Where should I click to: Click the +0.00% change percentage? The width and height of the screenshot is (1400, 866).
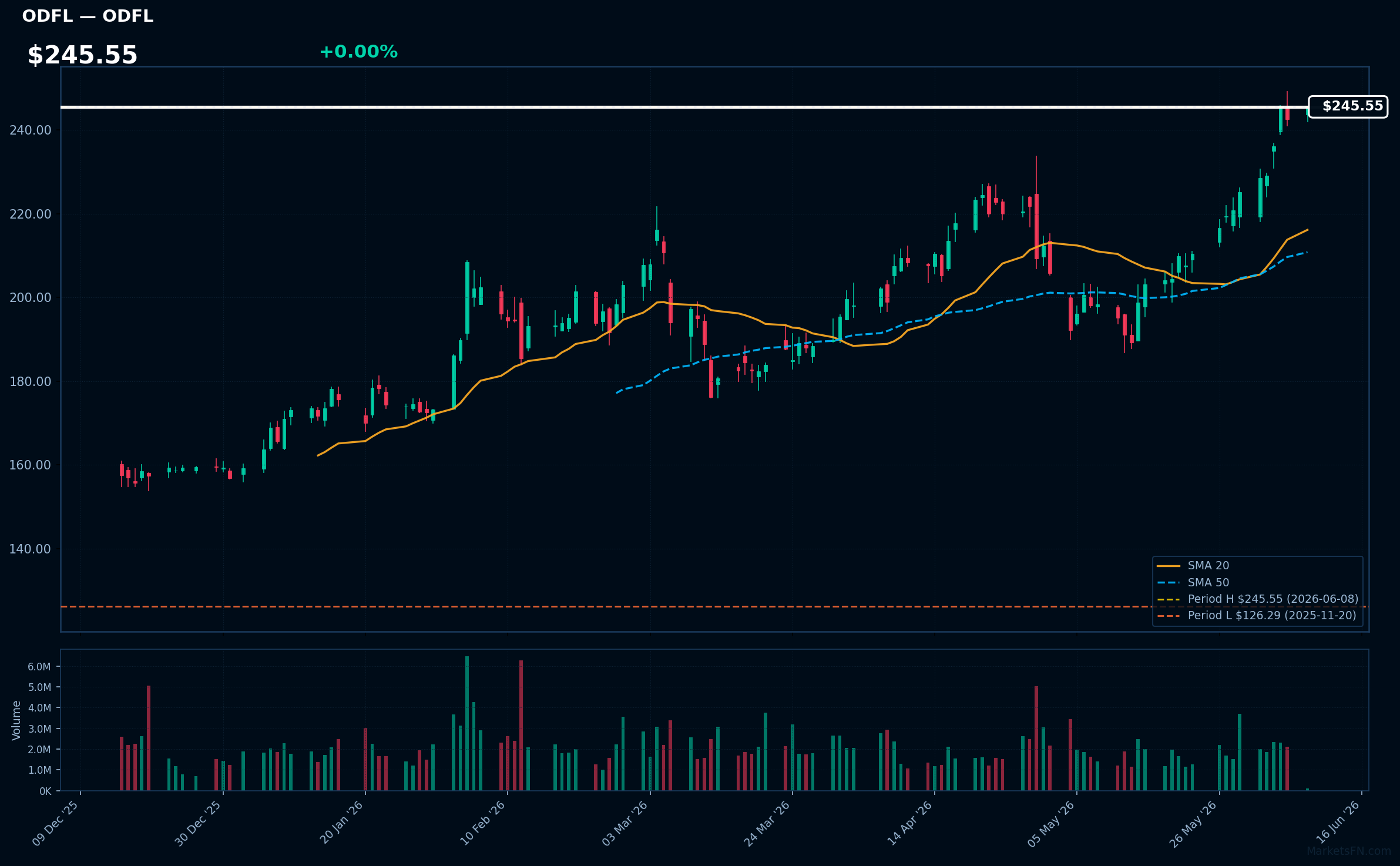[358, 52]
